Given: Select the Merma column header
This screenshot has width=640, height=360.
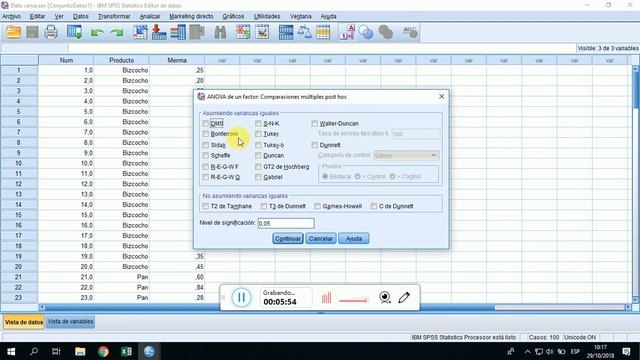Looking at the screenshot, I should pyautogui.click(x=177, y=60).
